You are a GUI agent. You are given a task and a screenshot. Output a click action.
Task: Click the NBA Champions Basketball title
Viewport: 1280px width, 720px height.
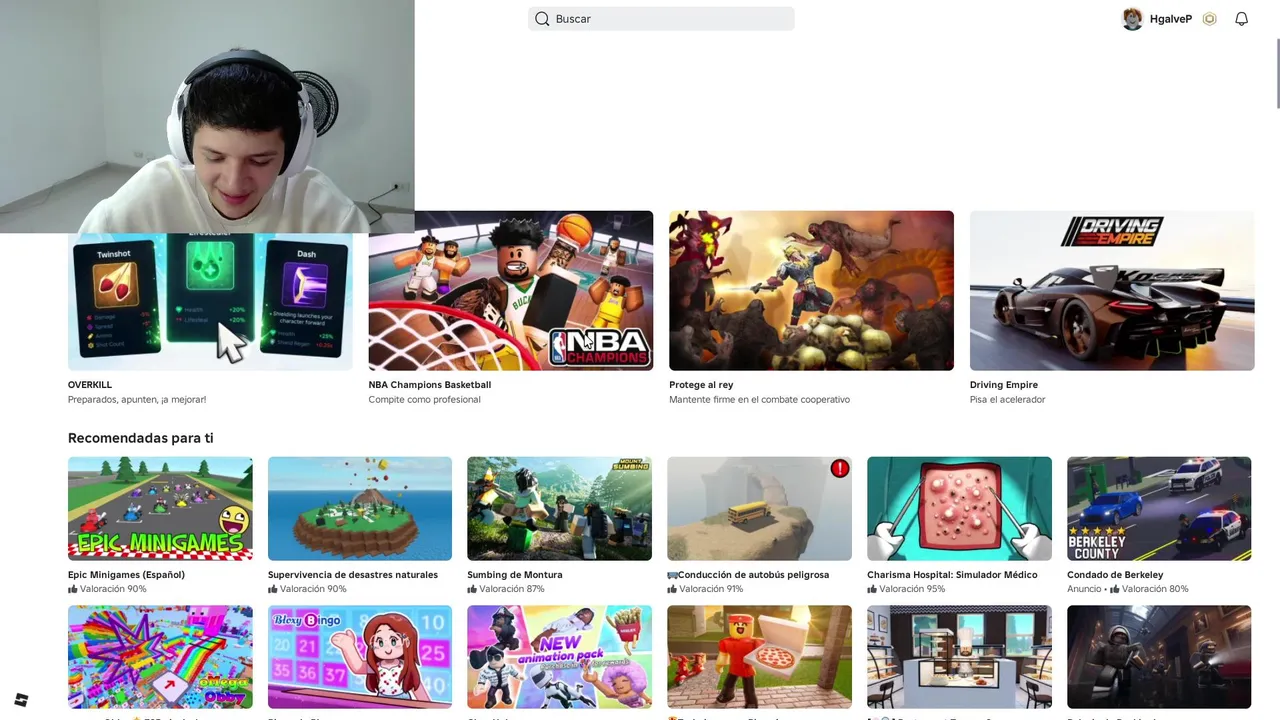pyautogui.click(x=430, y=385)
